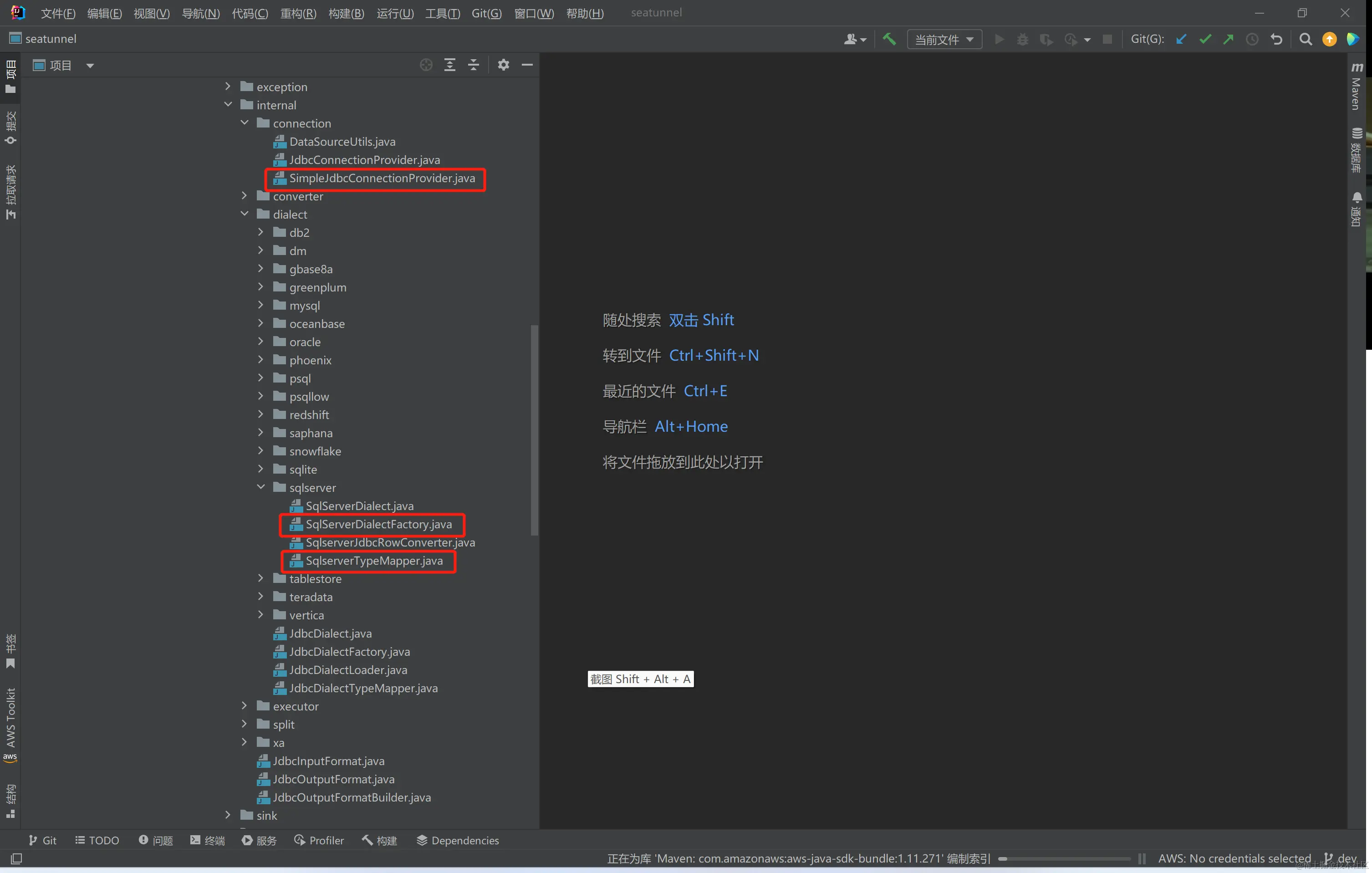This screenshot has width=1372, height=873.
Task: Open Search Everywhere magnifier icon
Action: click(x=1306, y=39)
